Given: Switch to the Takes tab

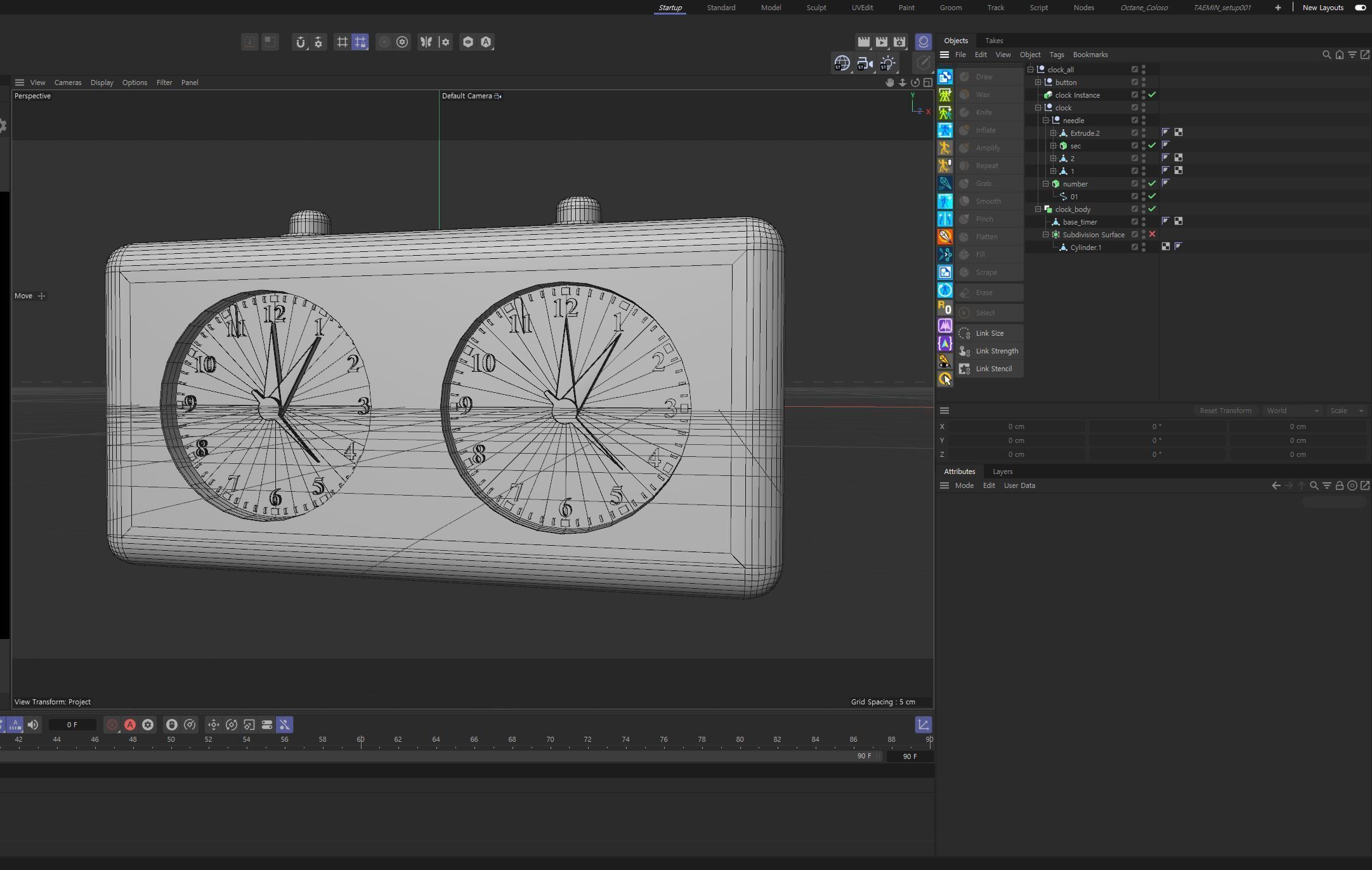Looking at the screenshot, I should pyautogui.click(x=993, y=40).
